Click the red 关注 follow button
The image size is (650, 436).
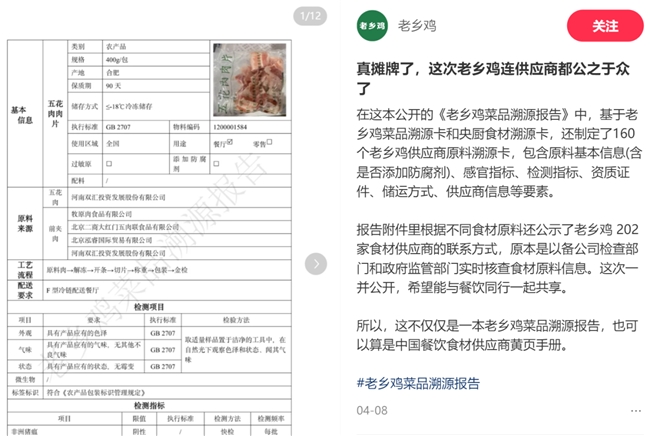605,26
